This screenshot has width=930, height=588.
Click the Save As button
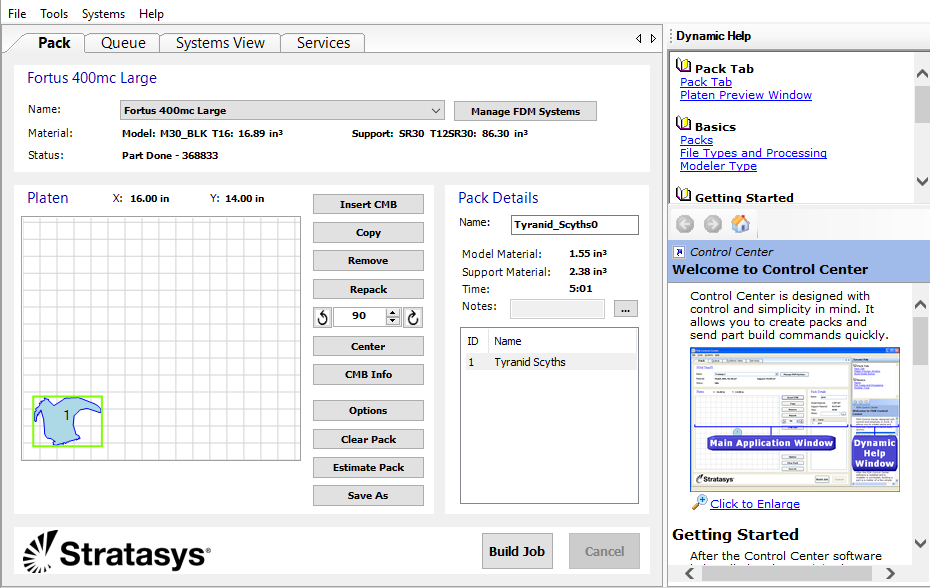click(368, 495)
